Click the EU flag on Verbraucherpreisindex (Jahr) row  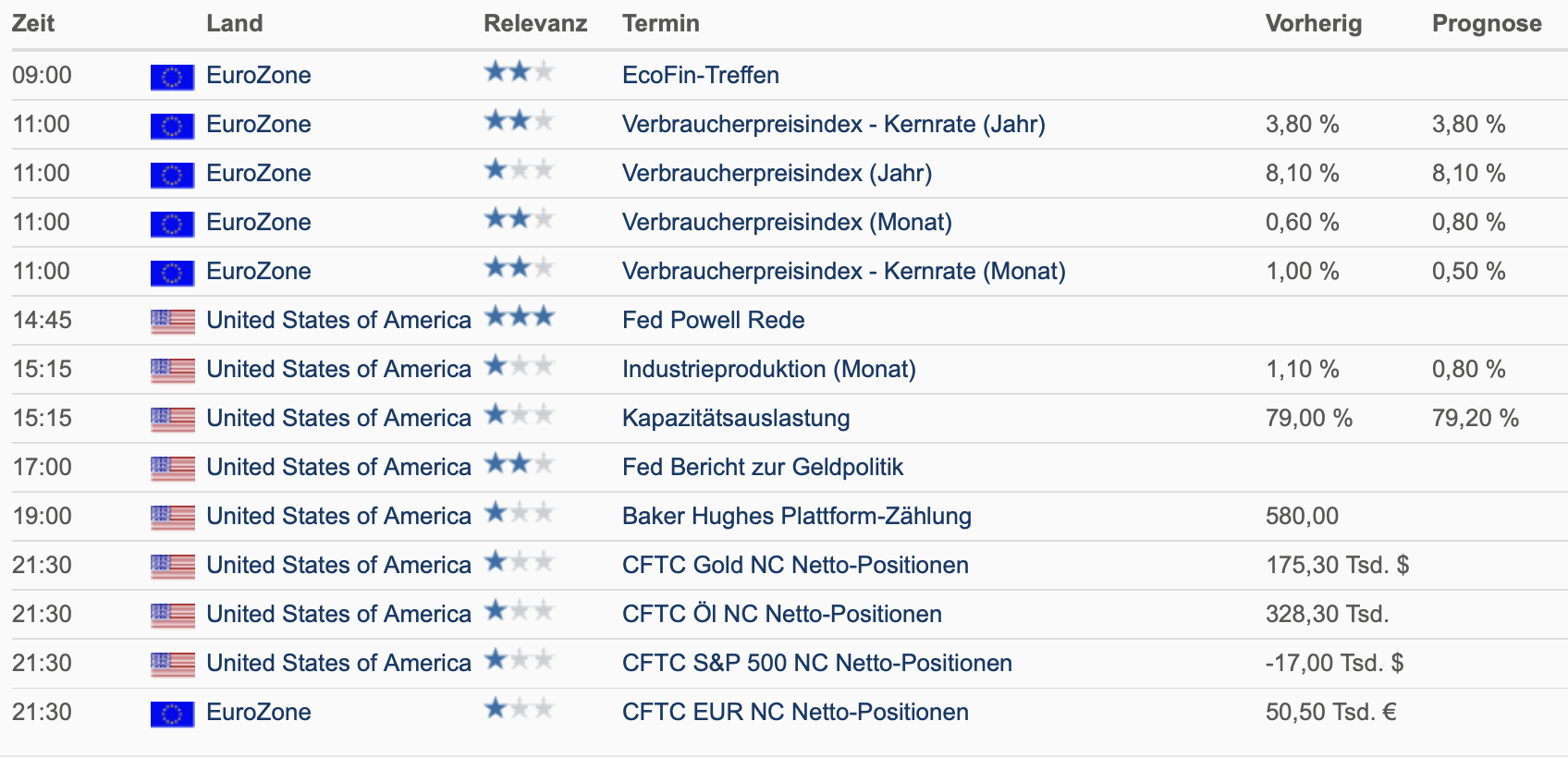click(172, 175)
